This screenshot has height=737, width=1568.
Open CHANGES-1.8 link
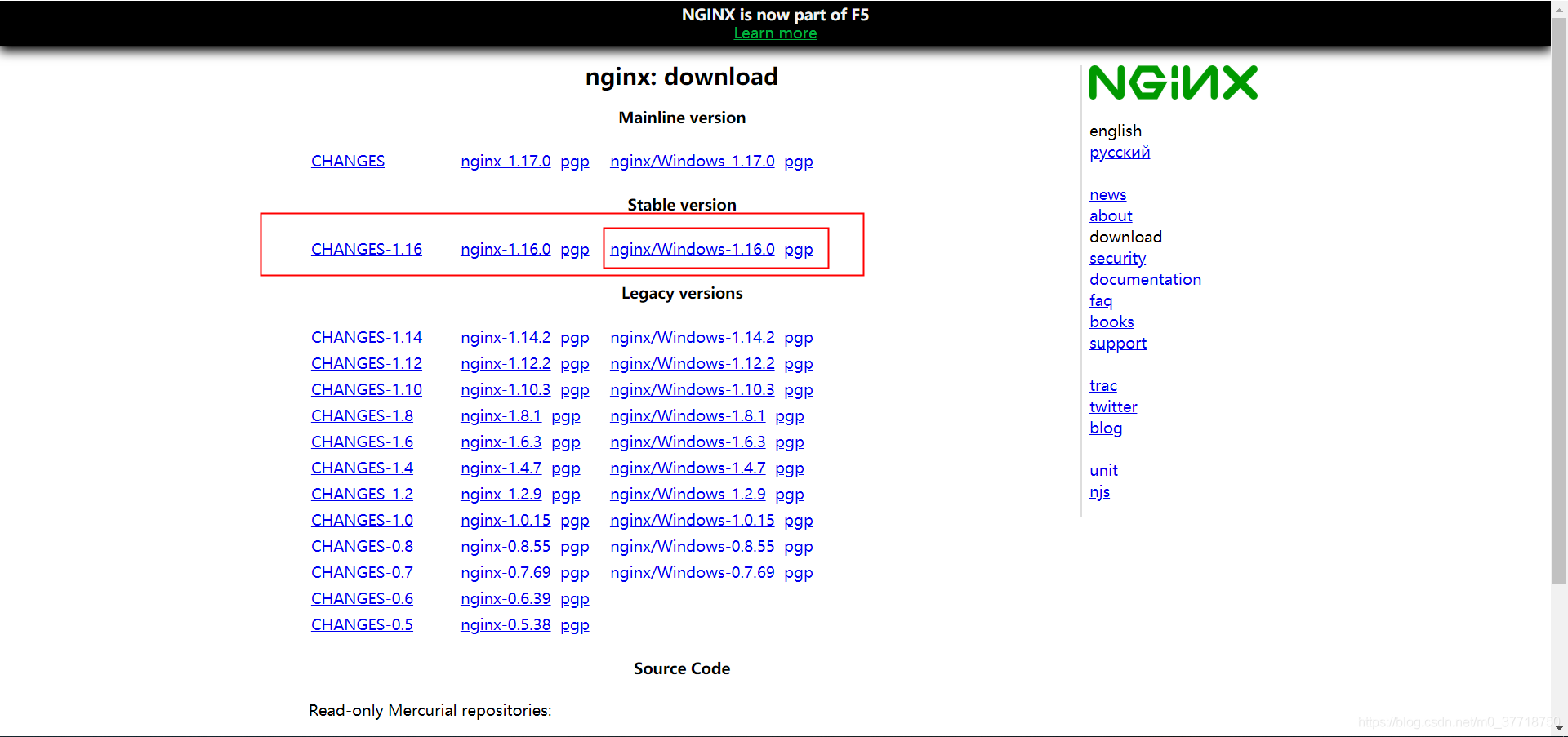point(362,415)
